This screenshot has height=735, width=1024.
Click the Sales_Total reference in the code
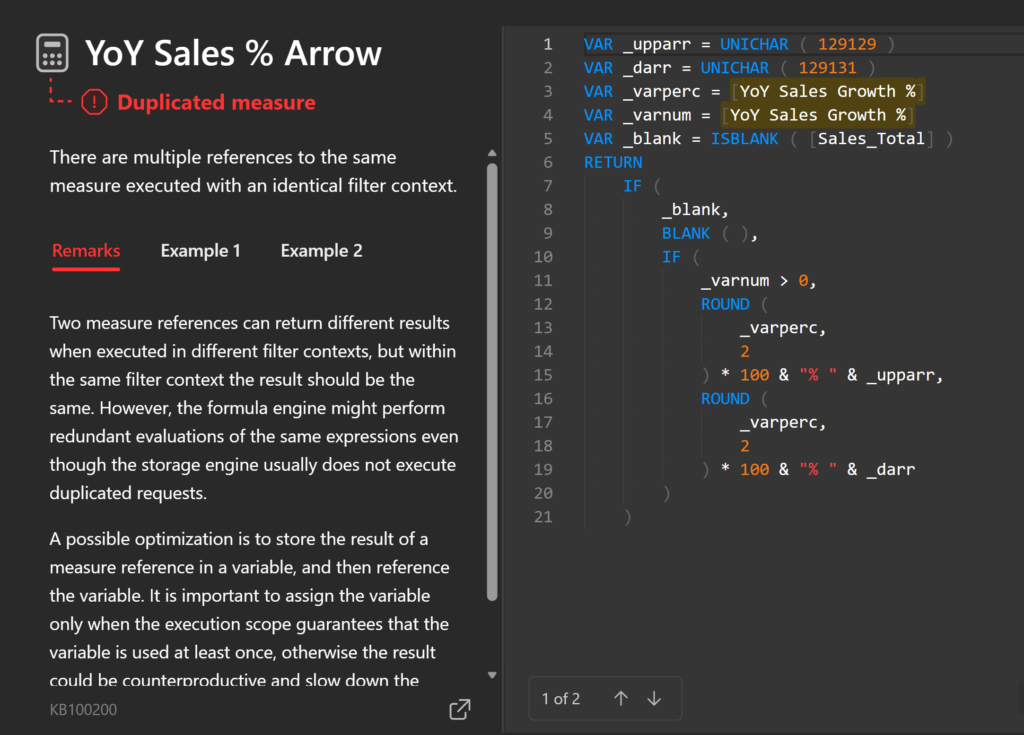(x=871, y=138)
